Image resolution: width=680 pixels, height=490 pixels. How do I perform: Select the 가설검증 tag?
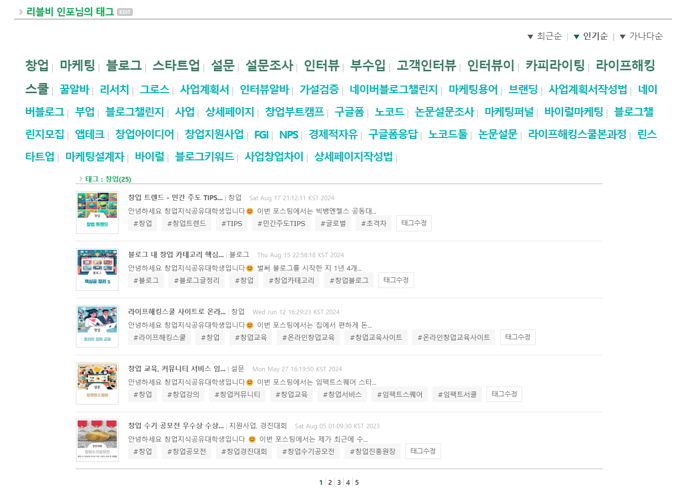(x=319, y=89)
